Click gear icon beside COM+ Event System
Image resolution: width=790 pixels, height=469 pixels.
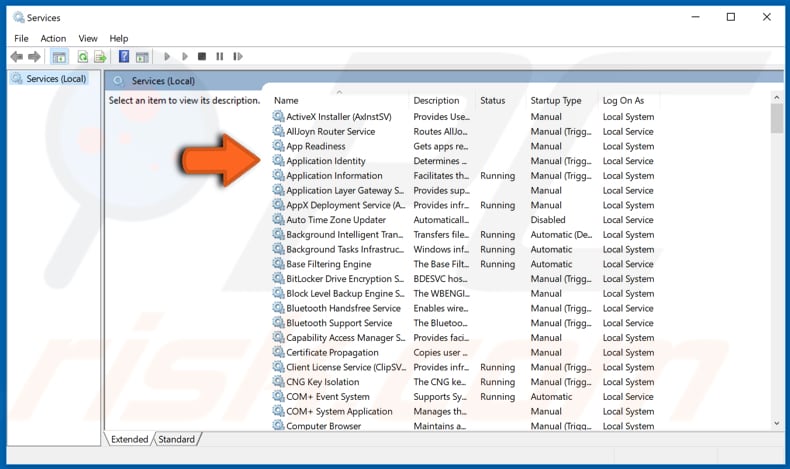(x=278, y=396)
